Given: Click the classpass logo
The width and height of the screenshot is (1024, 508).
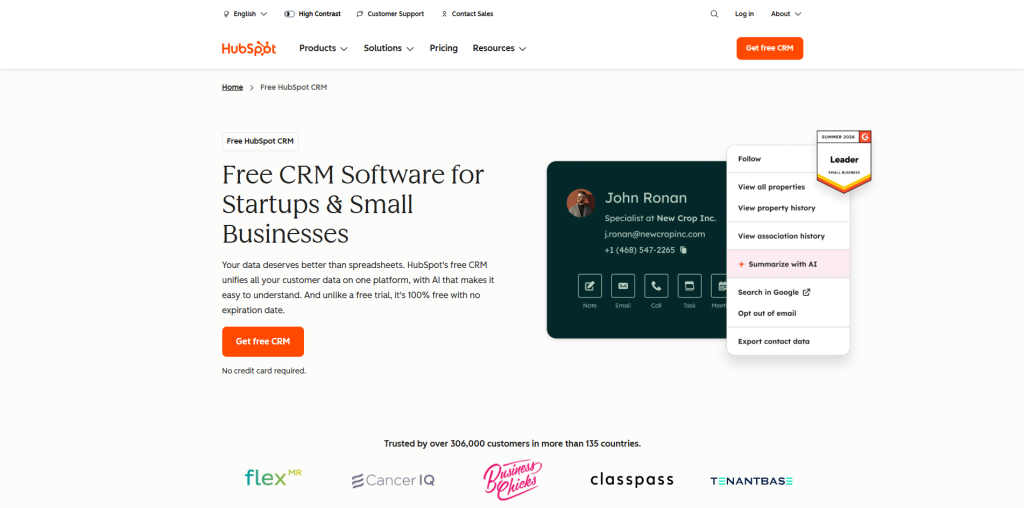Looking at the screenshot, I should pos(632,481).
